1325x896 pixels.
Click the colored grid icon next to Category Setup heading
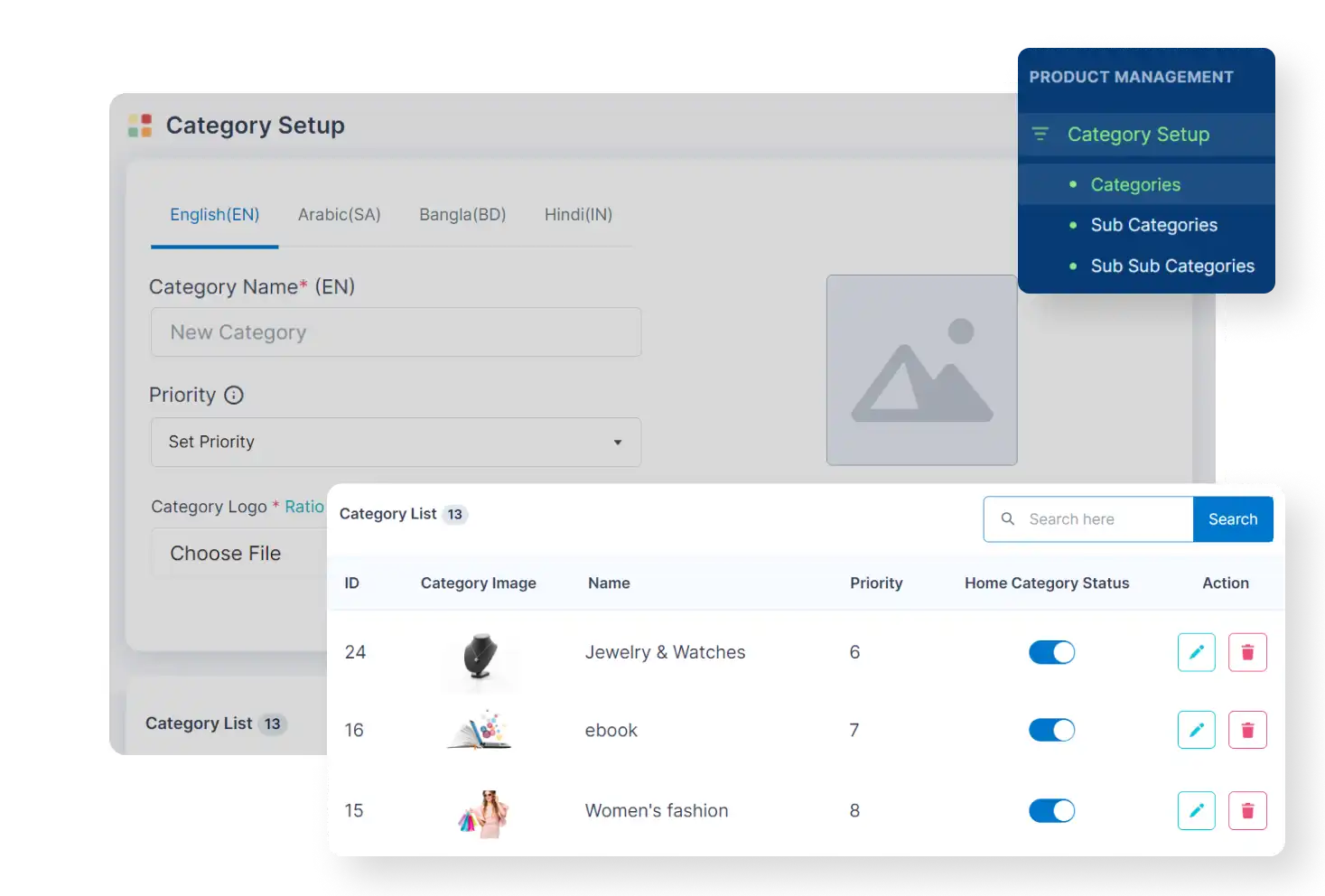point(140,125)
